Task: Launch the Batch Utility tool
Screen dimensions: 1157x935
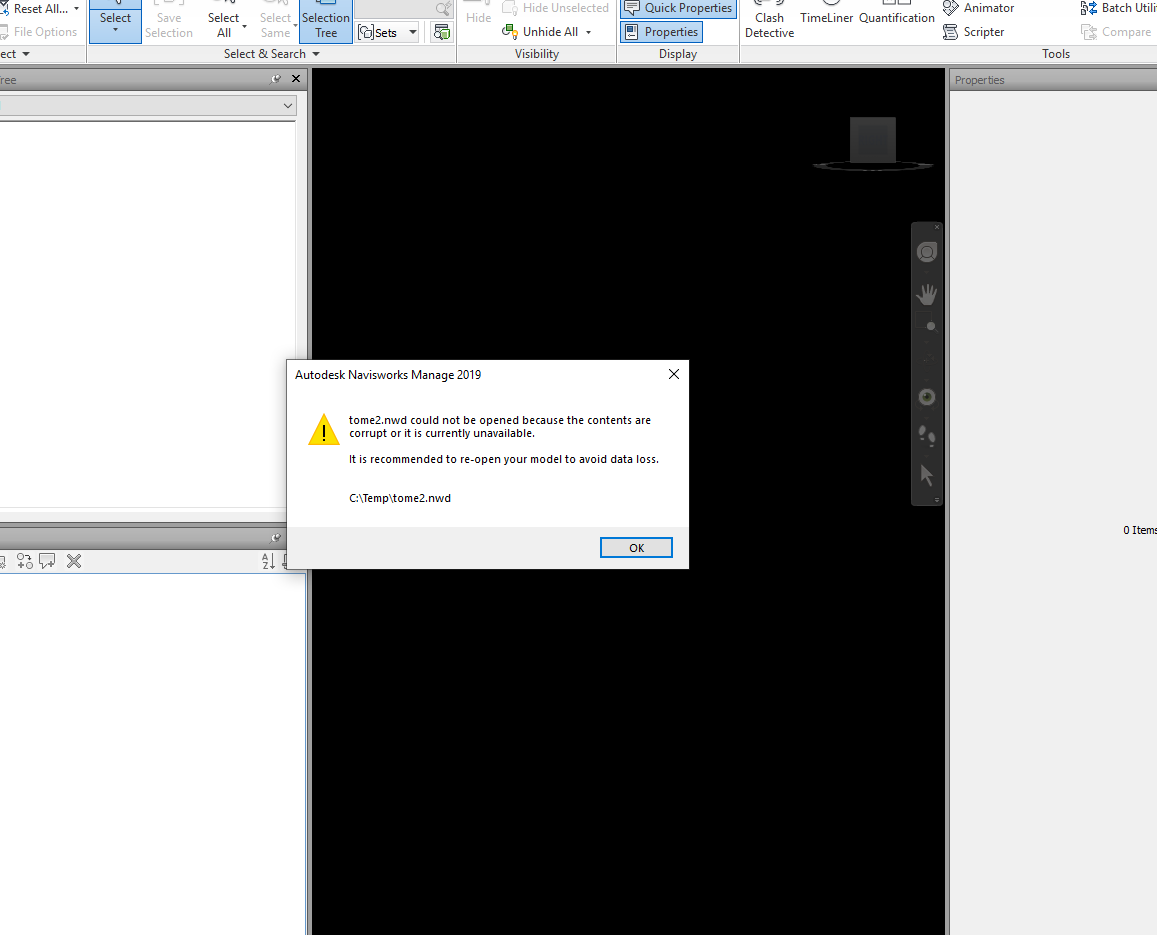Action: (x=1118, y=8)
